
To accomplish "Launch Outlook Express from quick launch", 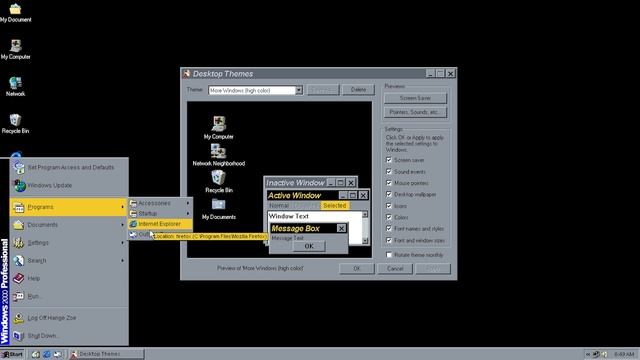I will point(58,354).
